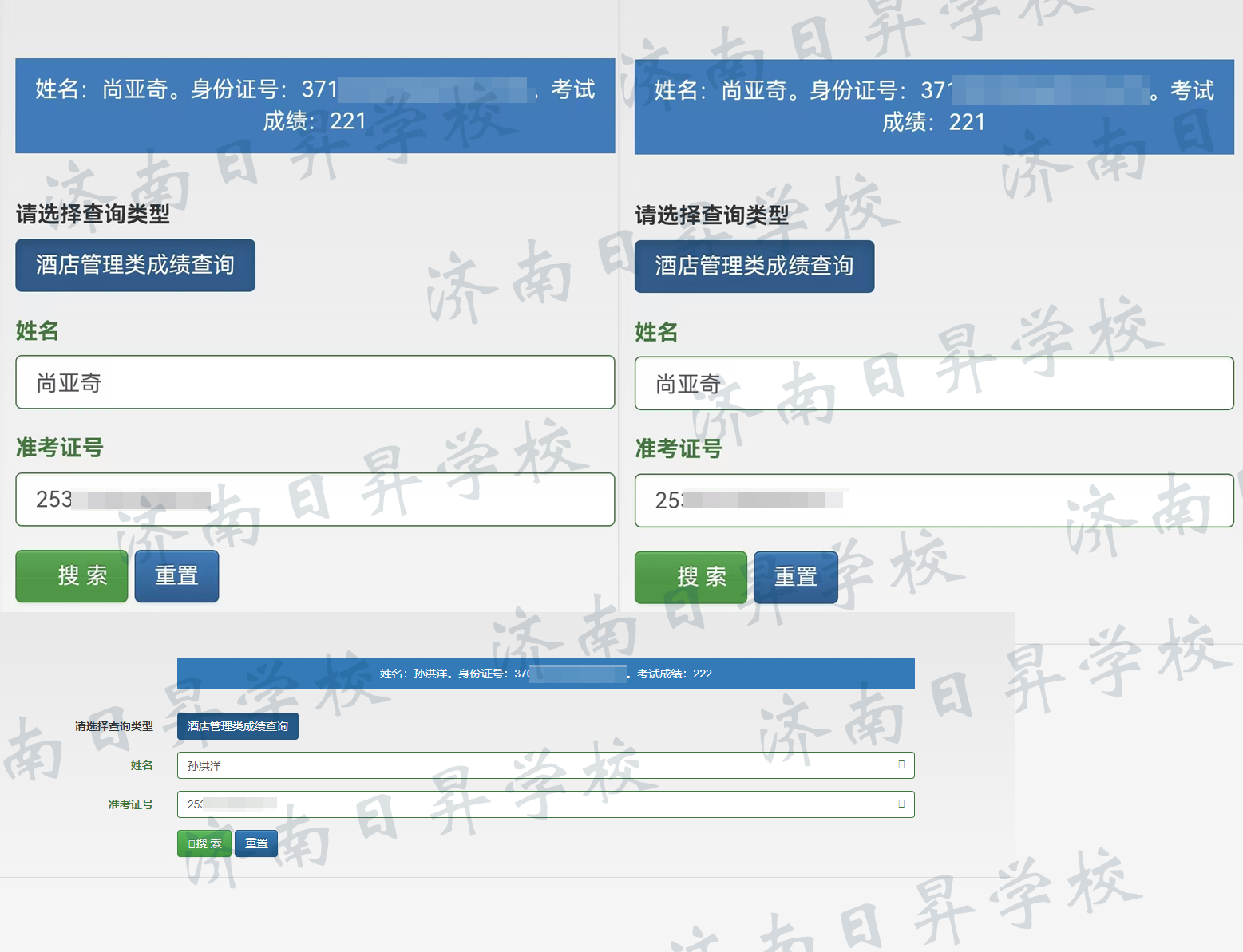Click the 请选择查询类型 heading in the right panel

pos(712,215)
